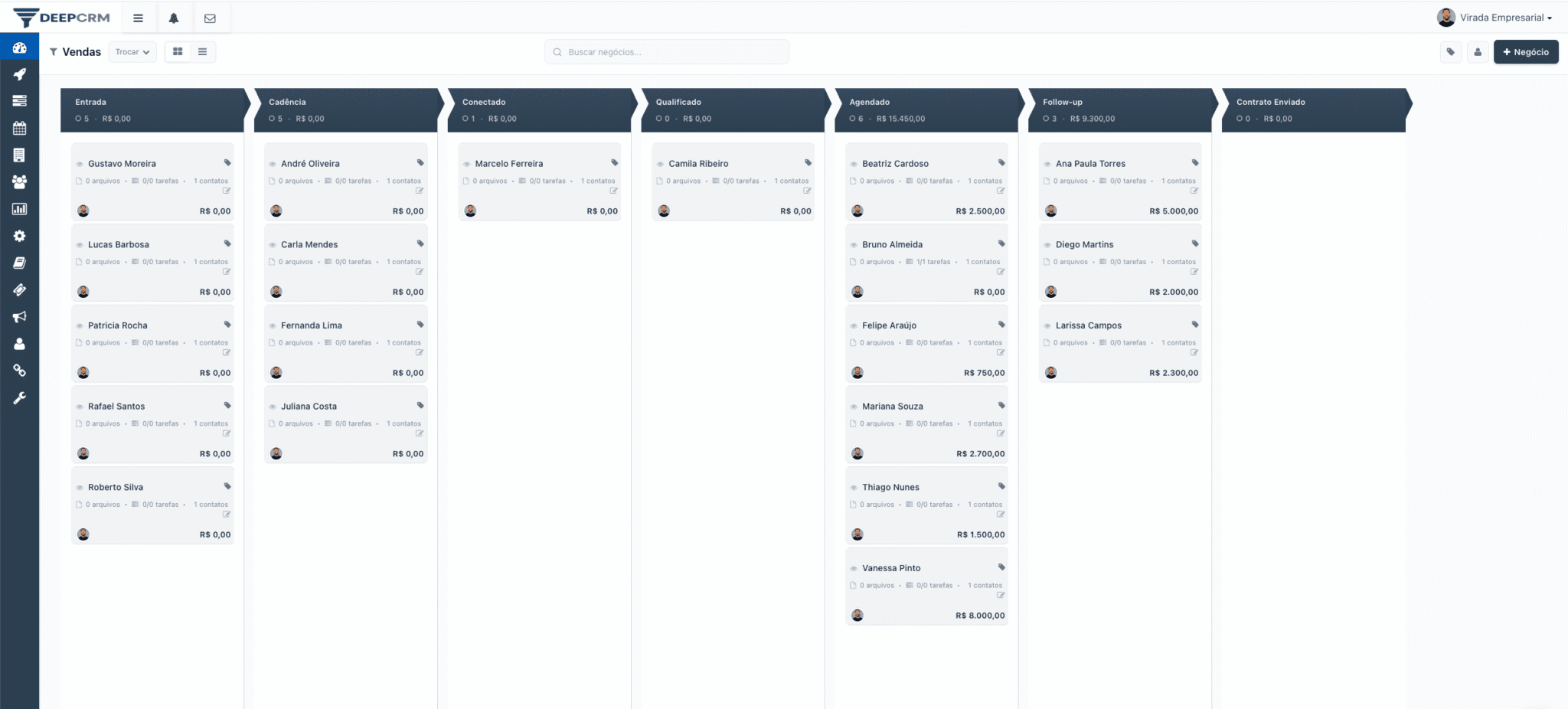
Task: Switch to grid view layout
Action: pyautogui.click(x=178, y=51)
